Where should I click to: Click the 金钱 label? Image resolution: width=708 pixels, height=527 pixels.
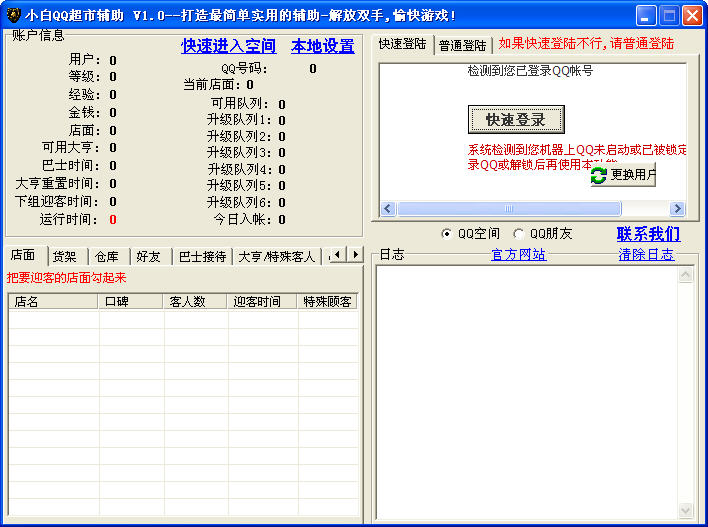tap(84, 112)
